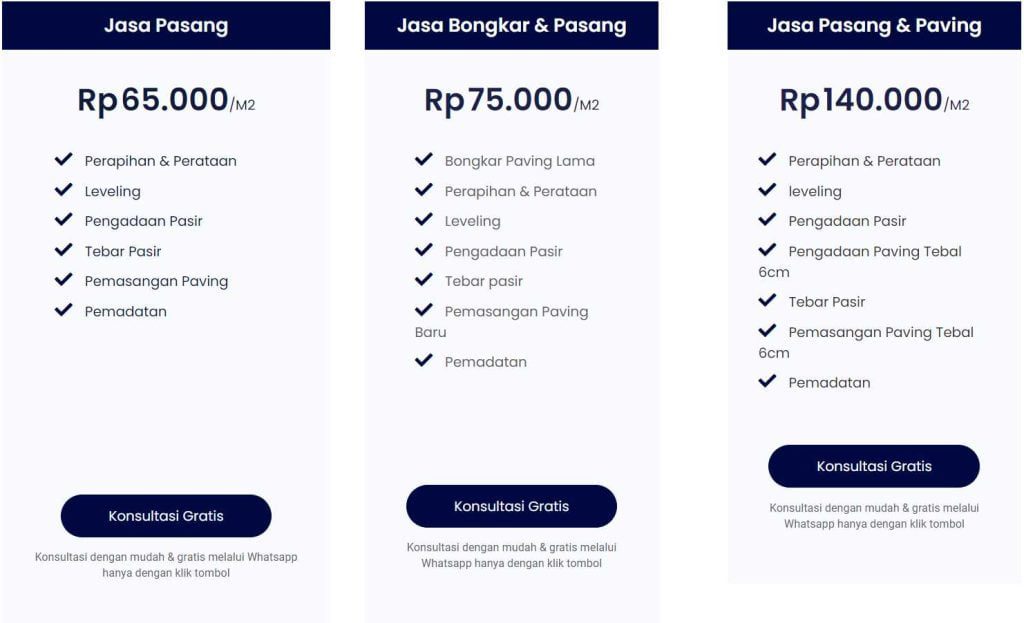Click checkmark icon beside Bongkar Paving Lama
Image resolution: width=1024 pixels, height=623 pixels.
tap(424, 160)
